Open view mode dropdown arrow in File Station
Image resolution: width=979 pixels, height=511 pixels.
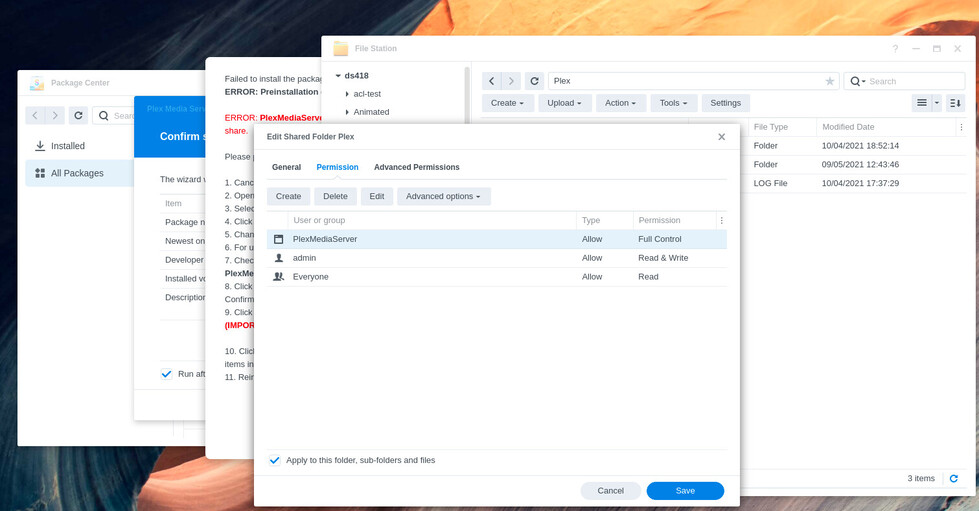click(937, 103)
